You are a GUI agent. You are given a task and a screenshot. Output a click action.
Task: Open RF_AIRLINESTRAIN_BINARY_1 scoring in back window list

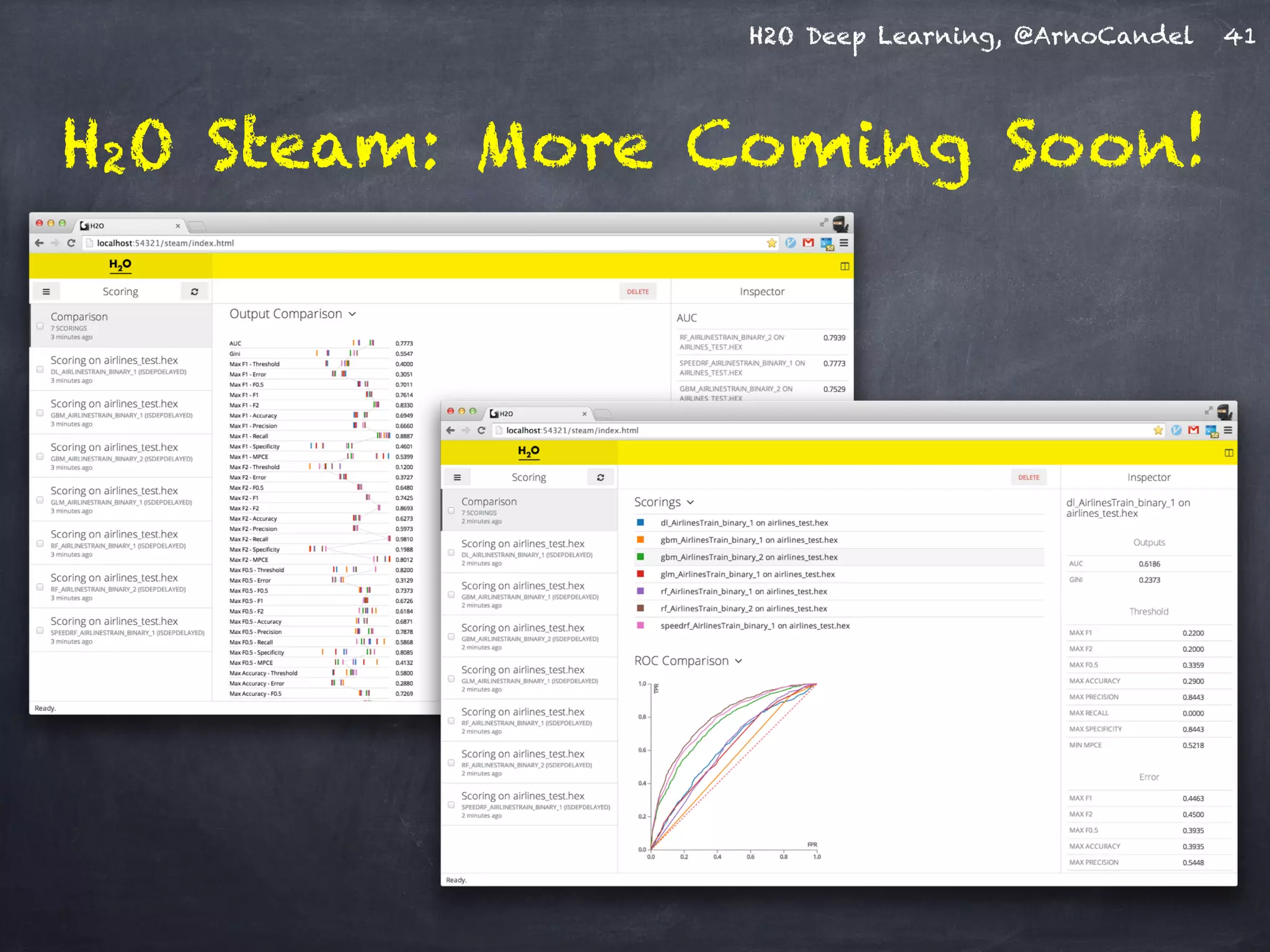tap(121, 543)
